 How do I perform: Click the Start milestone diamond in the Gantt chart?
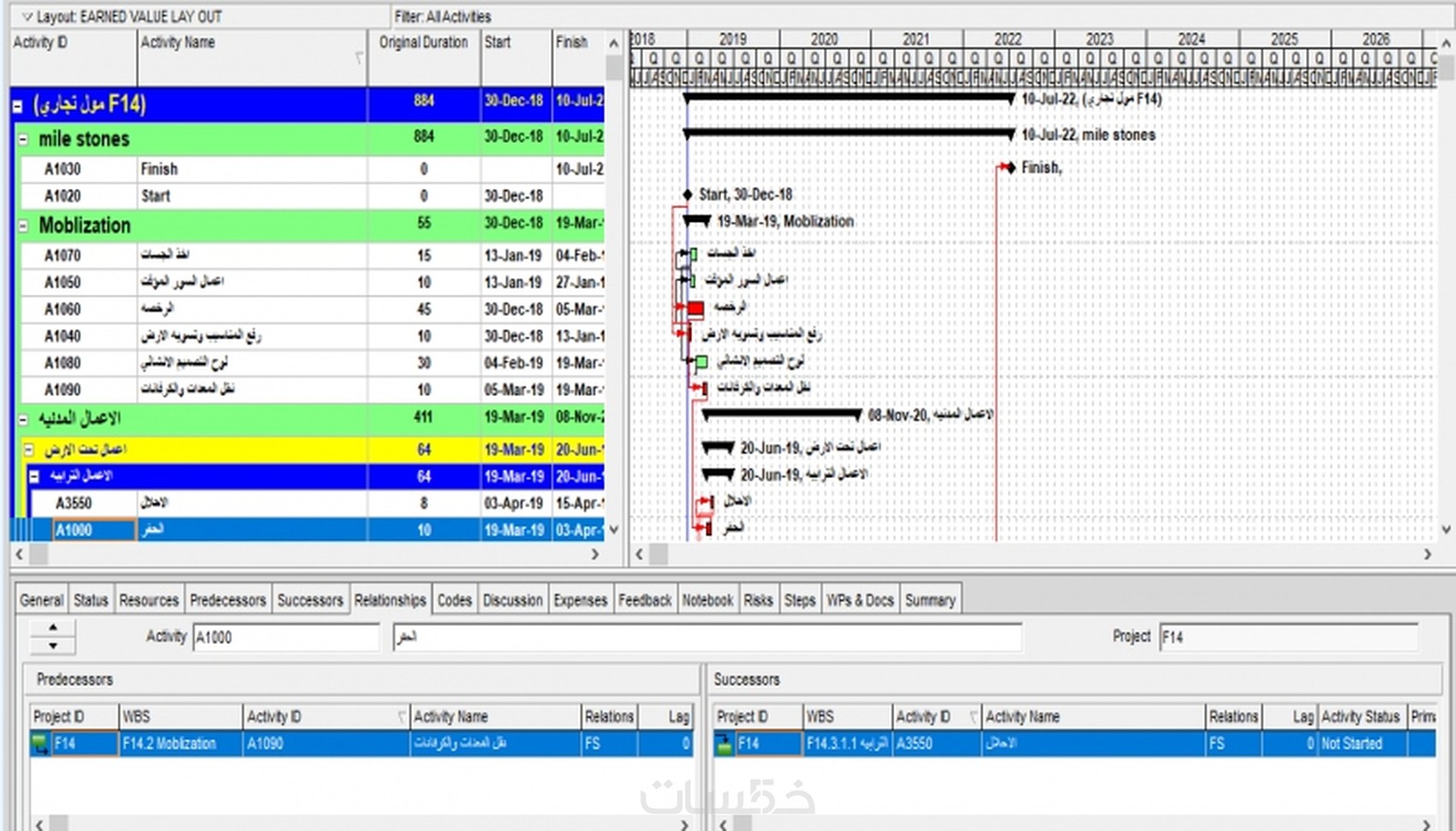tap(687, 194)
